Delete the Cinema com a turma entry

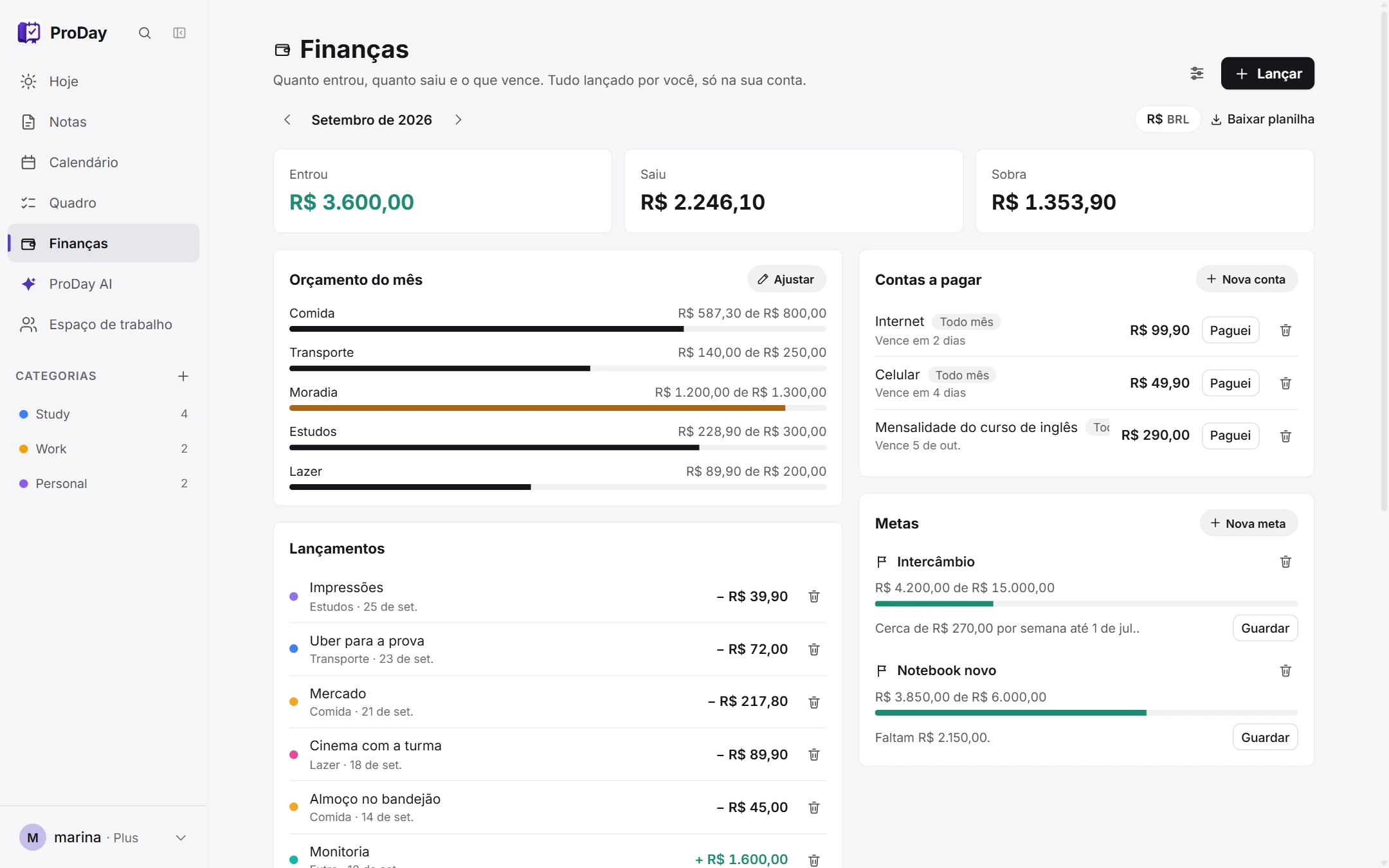pyautogui.click(x=814, y=754)
